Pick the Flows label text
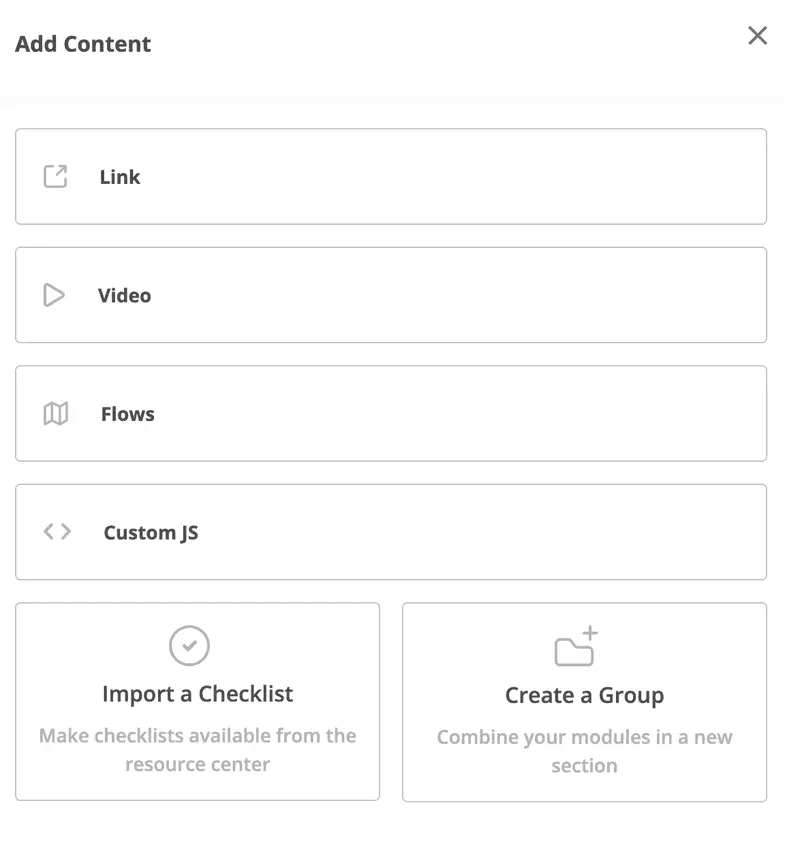The image size is (800, 861). tap(127, 414)
